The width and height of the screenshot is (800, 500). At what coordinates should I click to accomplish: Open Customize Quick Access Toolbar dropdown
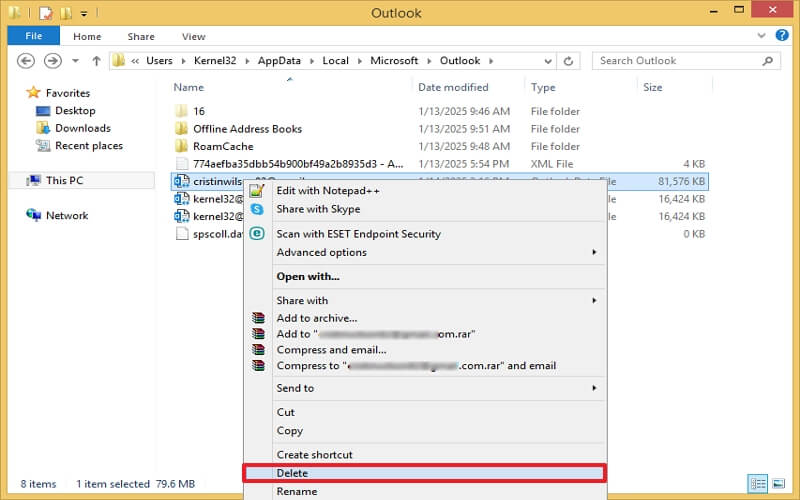[84, 13]
